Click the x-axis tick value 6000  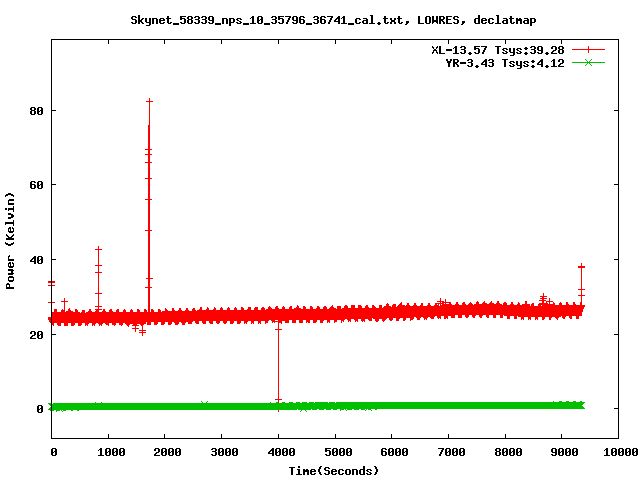click(395, 452)
